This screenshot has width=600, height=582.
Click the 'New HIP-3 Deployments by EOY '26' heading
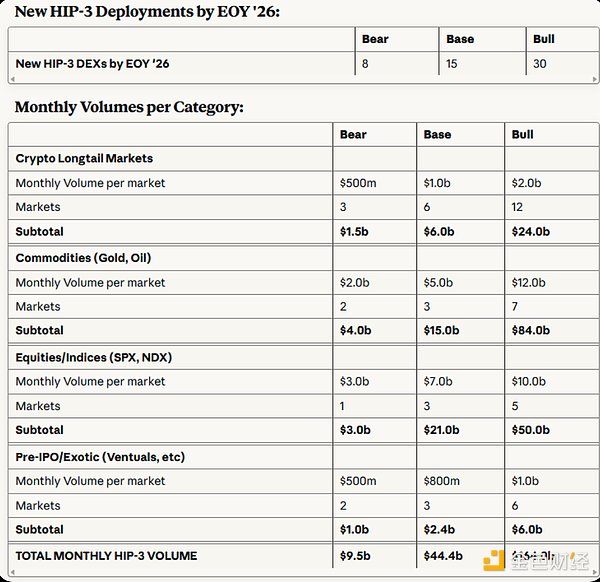147,12
